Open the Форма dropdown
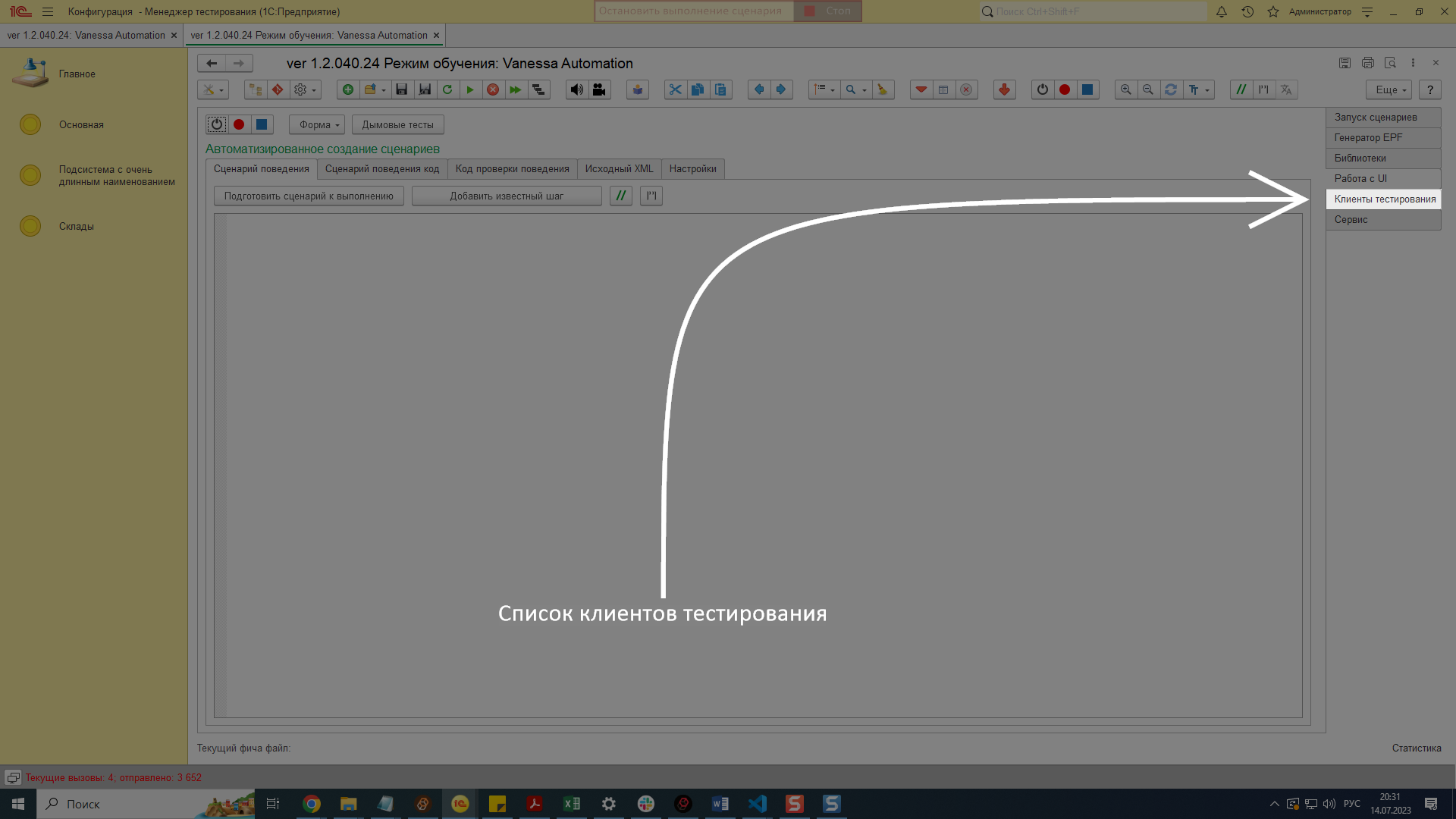 click(317, 124)
